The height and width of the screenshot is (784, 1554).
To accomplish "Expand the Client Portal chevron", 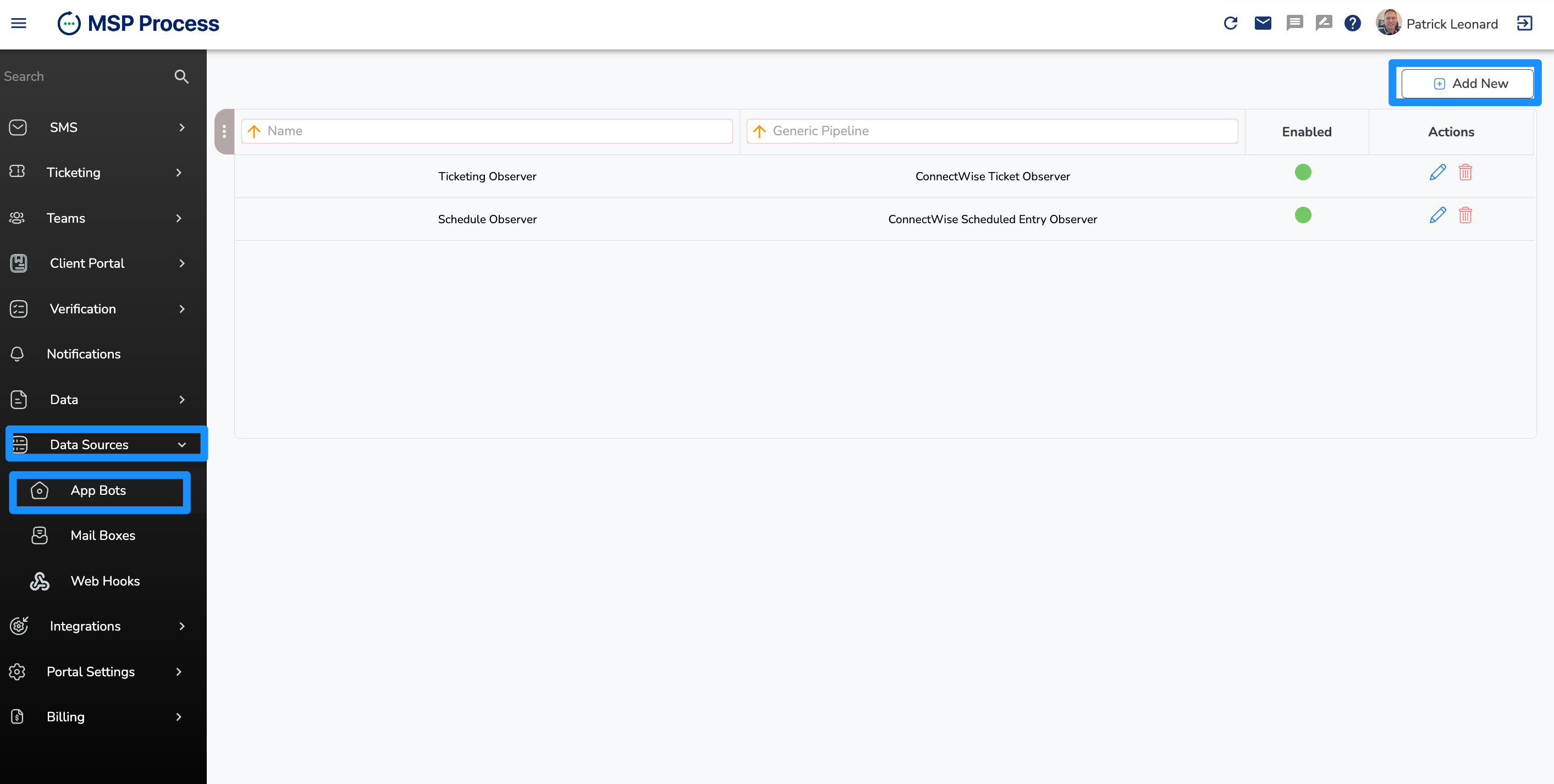I will [181, 263].
